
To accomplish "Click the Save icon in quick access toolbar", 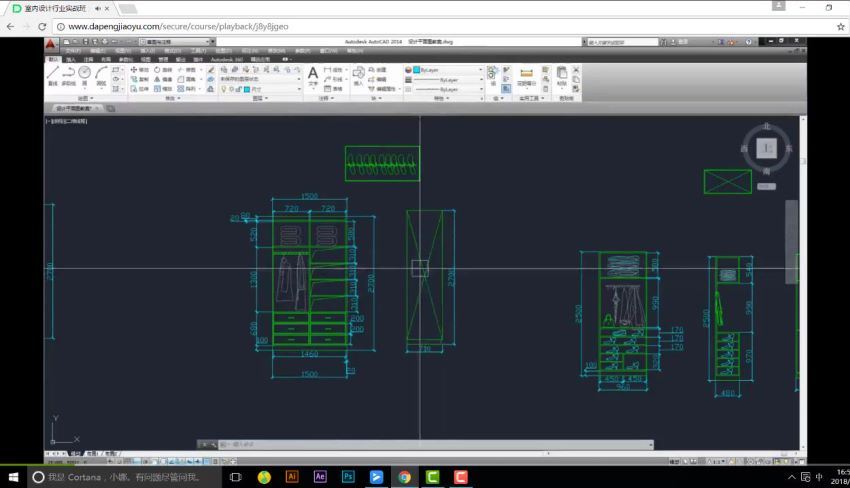I will click(x=86, y=42).
